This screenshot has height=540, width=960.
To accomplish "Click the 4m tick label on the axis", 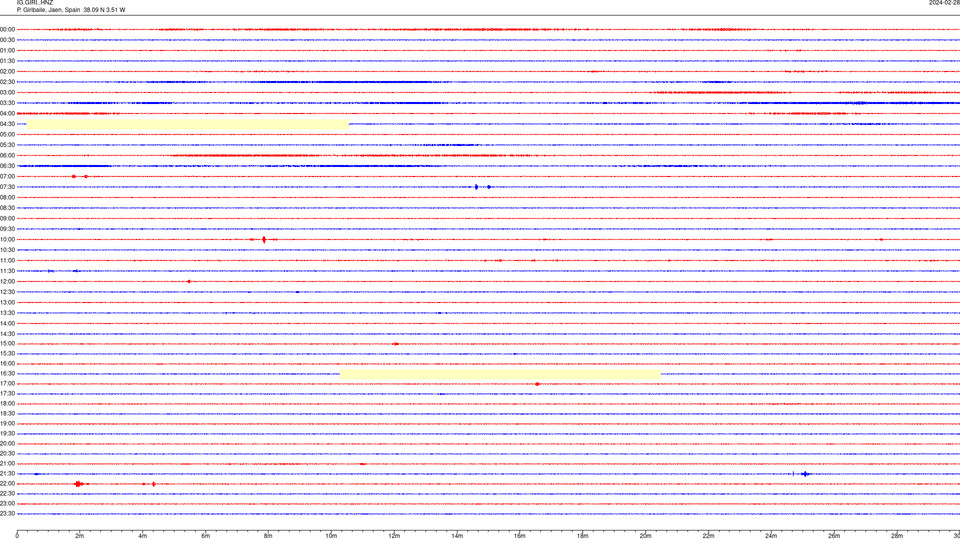I will [x=143, y=536].
